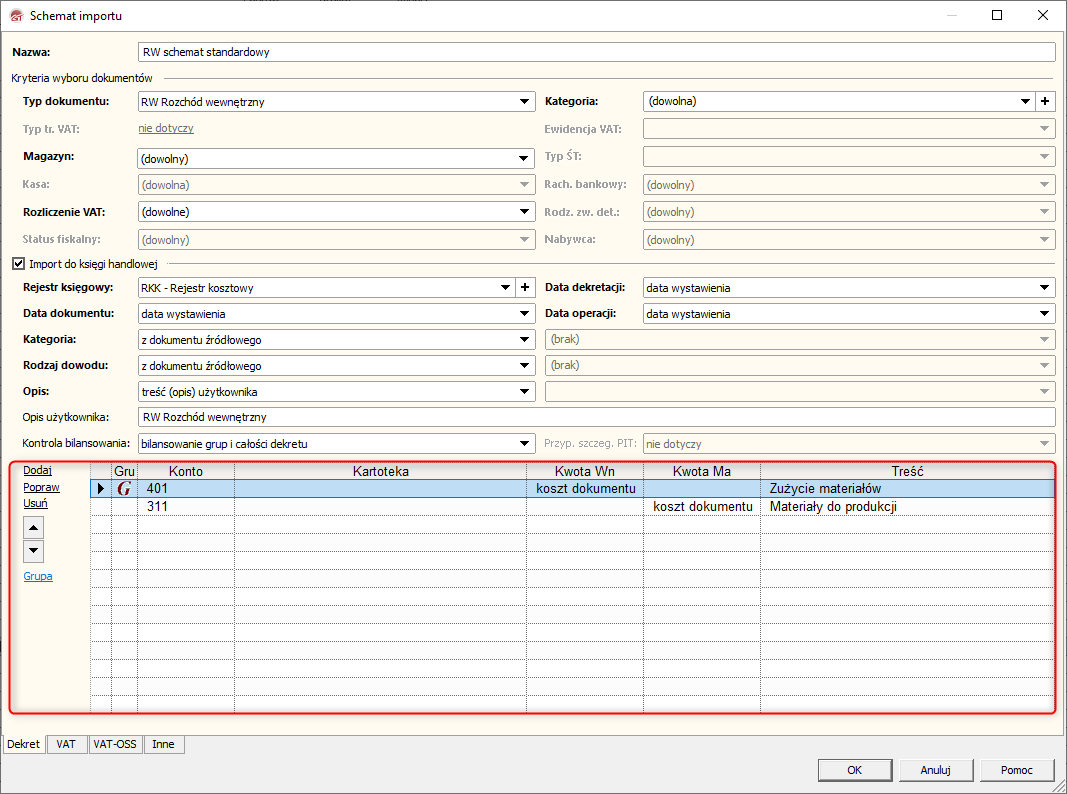The width and height of the screenshot is (1067, 794).
Task: Open the Data dekretacji dropdown
Action: click(1045, 288)
